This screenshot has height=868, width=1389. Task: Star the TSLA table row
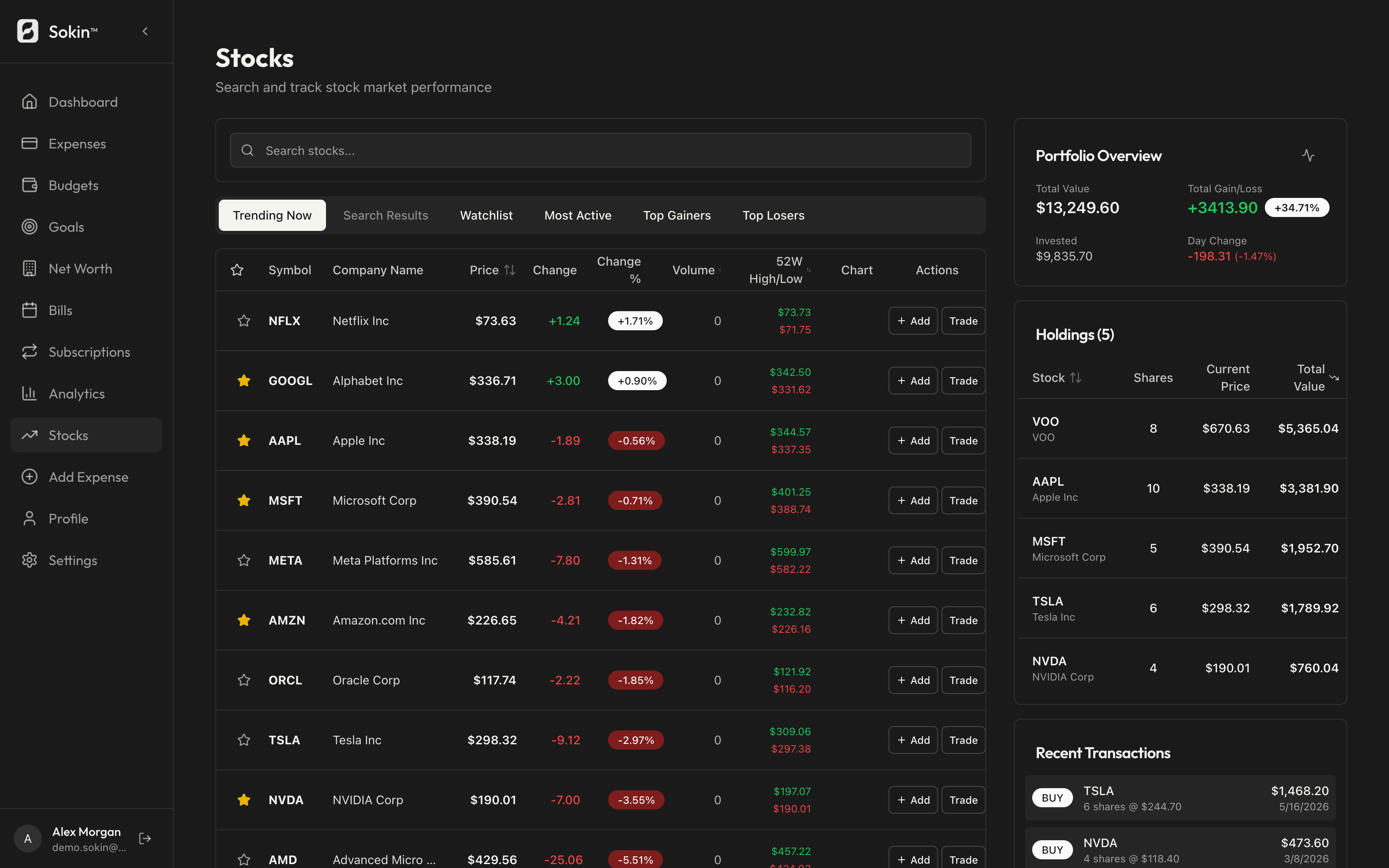click(x=244, y=740)
